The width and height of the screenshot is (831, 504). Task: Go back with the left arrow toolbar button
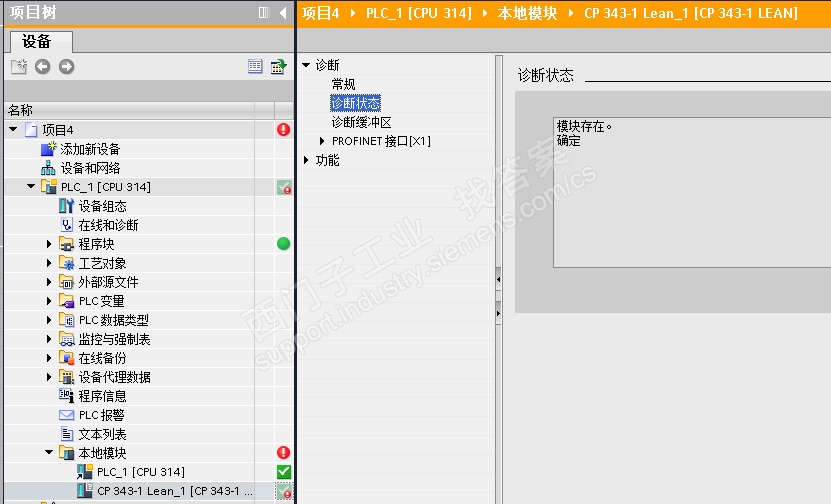(x=42, y=67)
